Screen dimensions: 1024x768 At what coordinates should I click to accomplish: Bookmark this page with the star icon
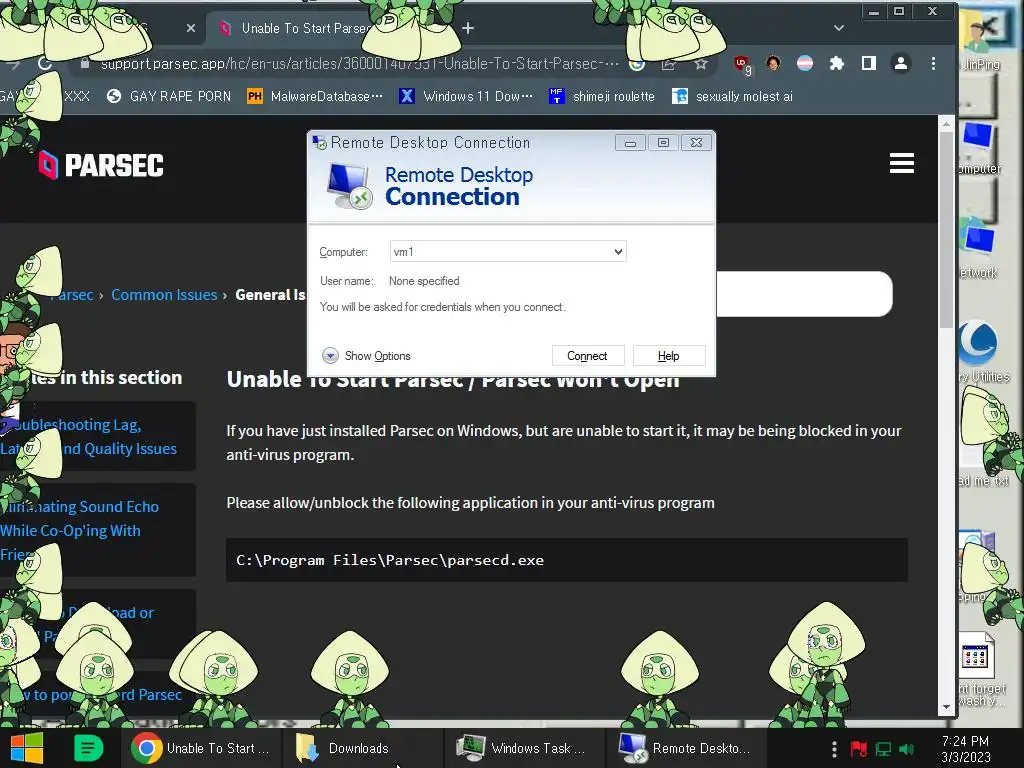click(x=701, y=63)
